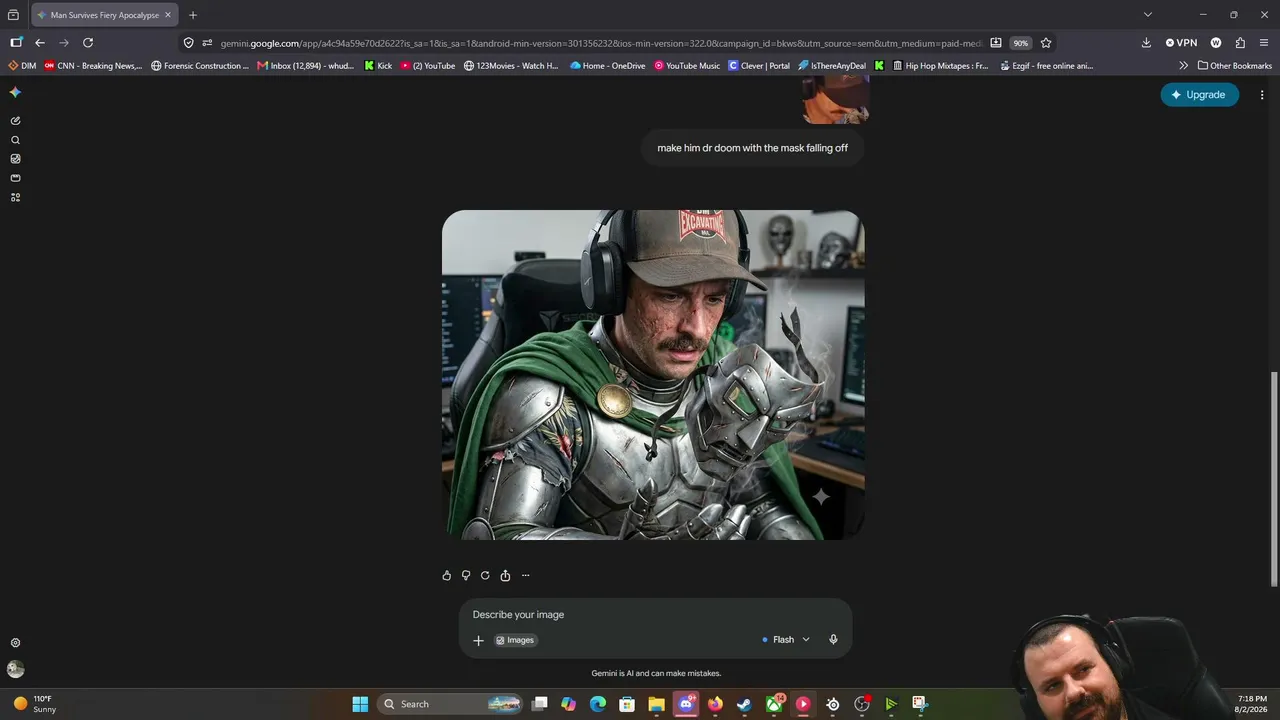
Task: Open Discord from the taskbar
Action: pyautogui.click(x=686, y=704)
